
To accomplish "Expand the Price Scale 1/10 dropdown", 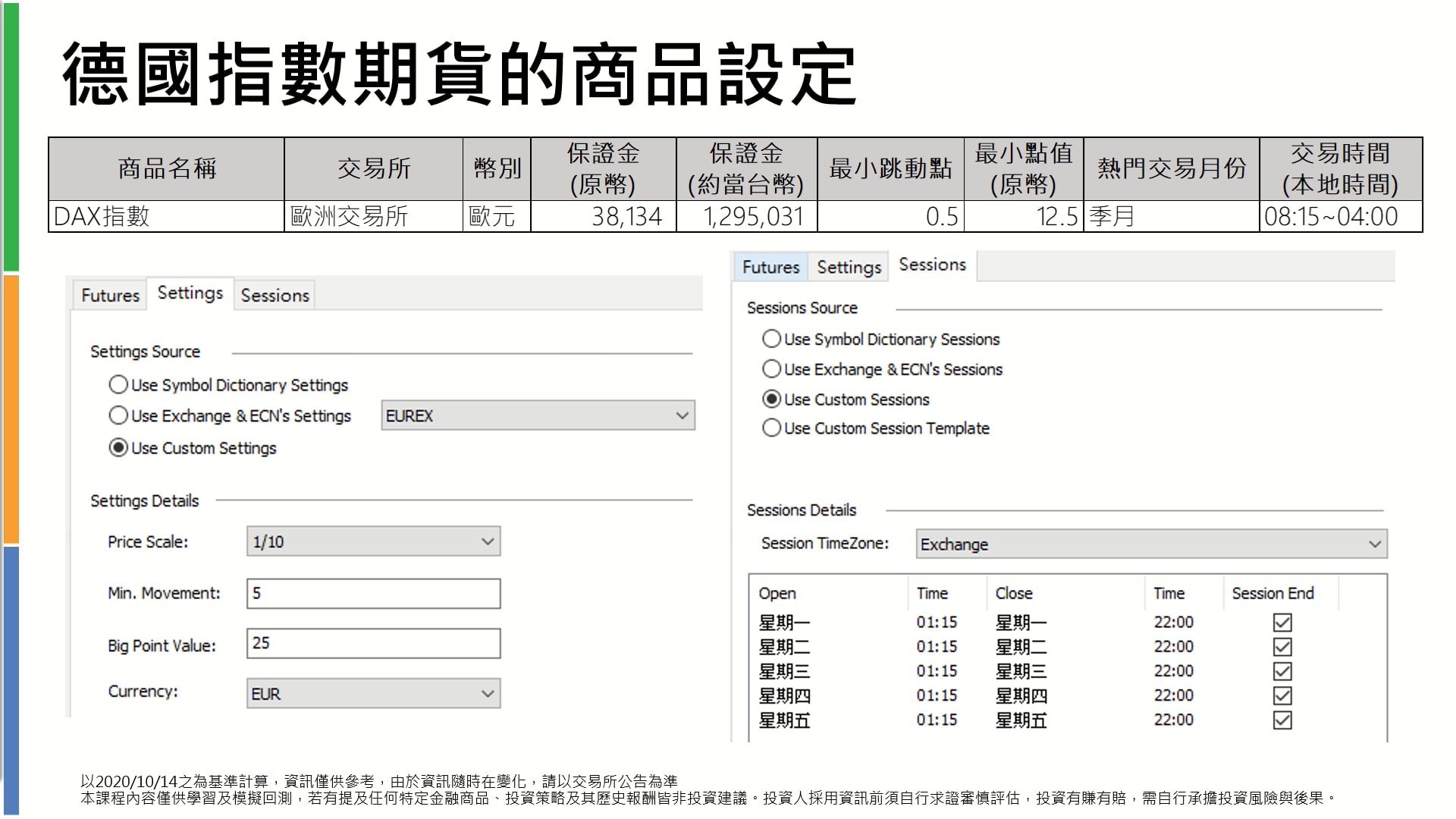I will tap(373, 541).
